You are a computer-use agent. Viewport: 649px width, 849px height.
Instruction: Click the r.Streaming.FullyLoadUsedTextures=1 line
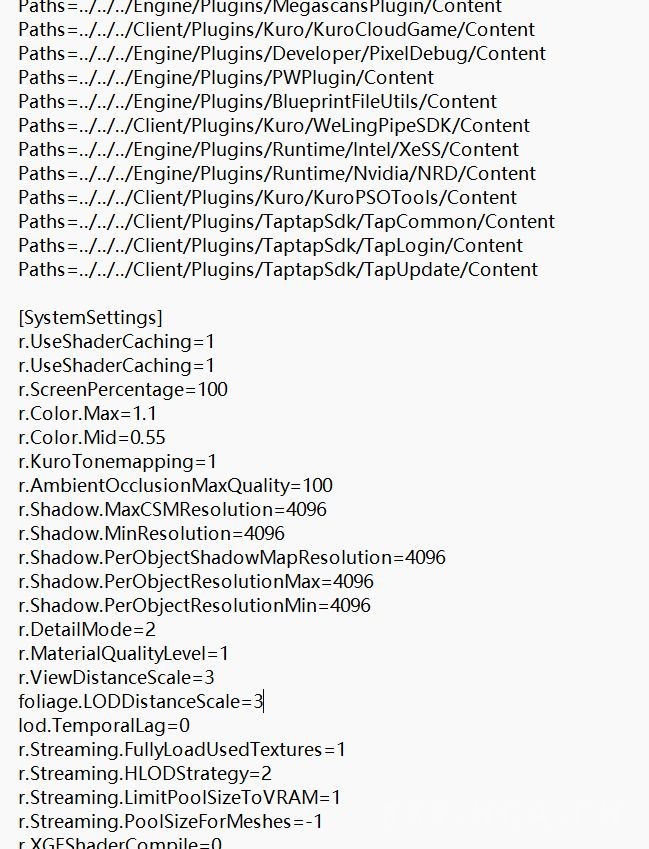182,750
